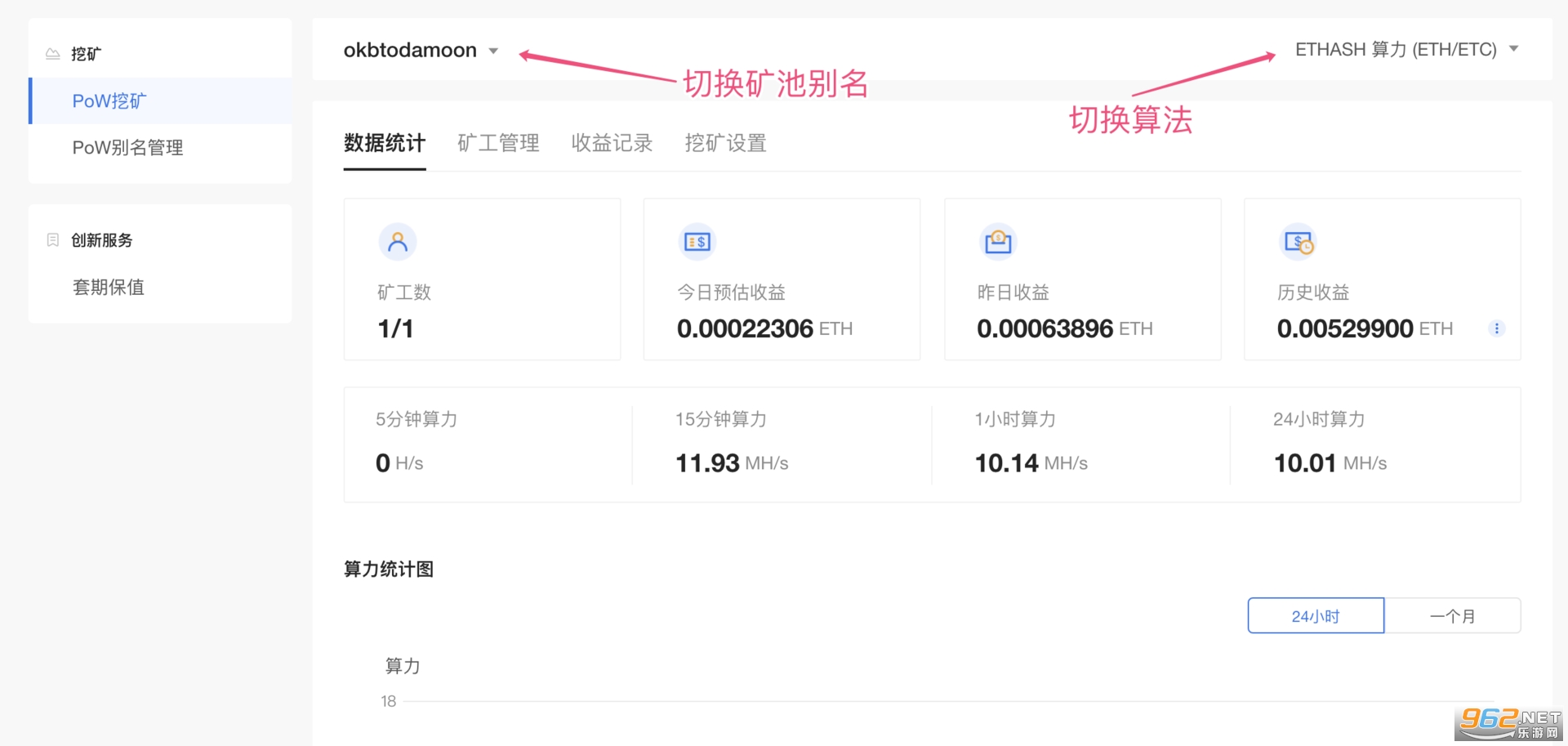Click yesterday's earnings value 0.00063896 ETH
Image resolution: width=1568 pixels, height=746 pixels.
[x=1065, y=328]
